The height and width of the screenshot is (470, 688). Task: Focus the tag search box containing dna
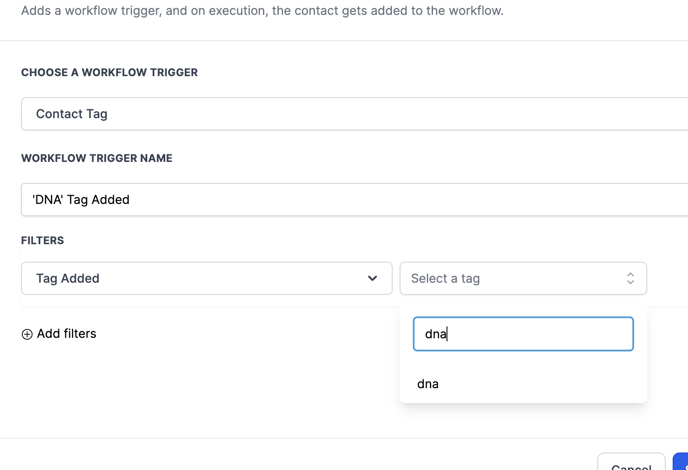coord(523,334)
